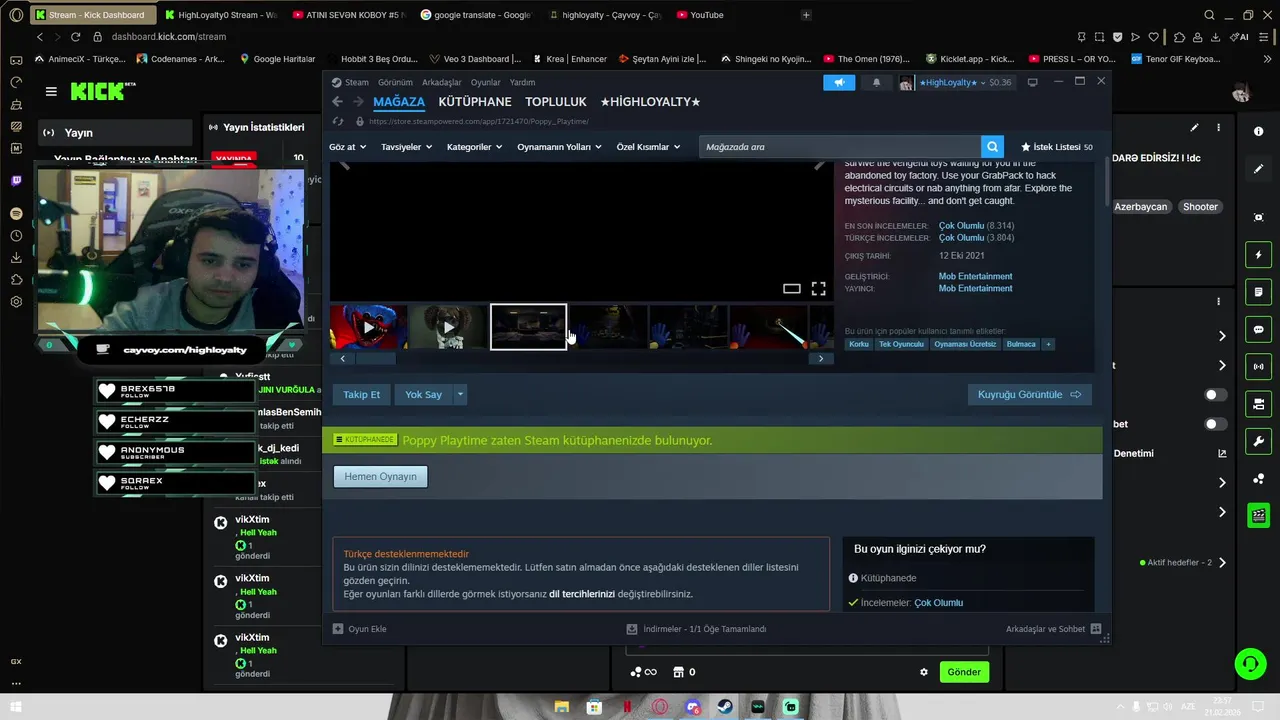Screen dimensions: 1280x720
Task: Expand Kategoriler dropdown
Action: (x=474, y=147)
